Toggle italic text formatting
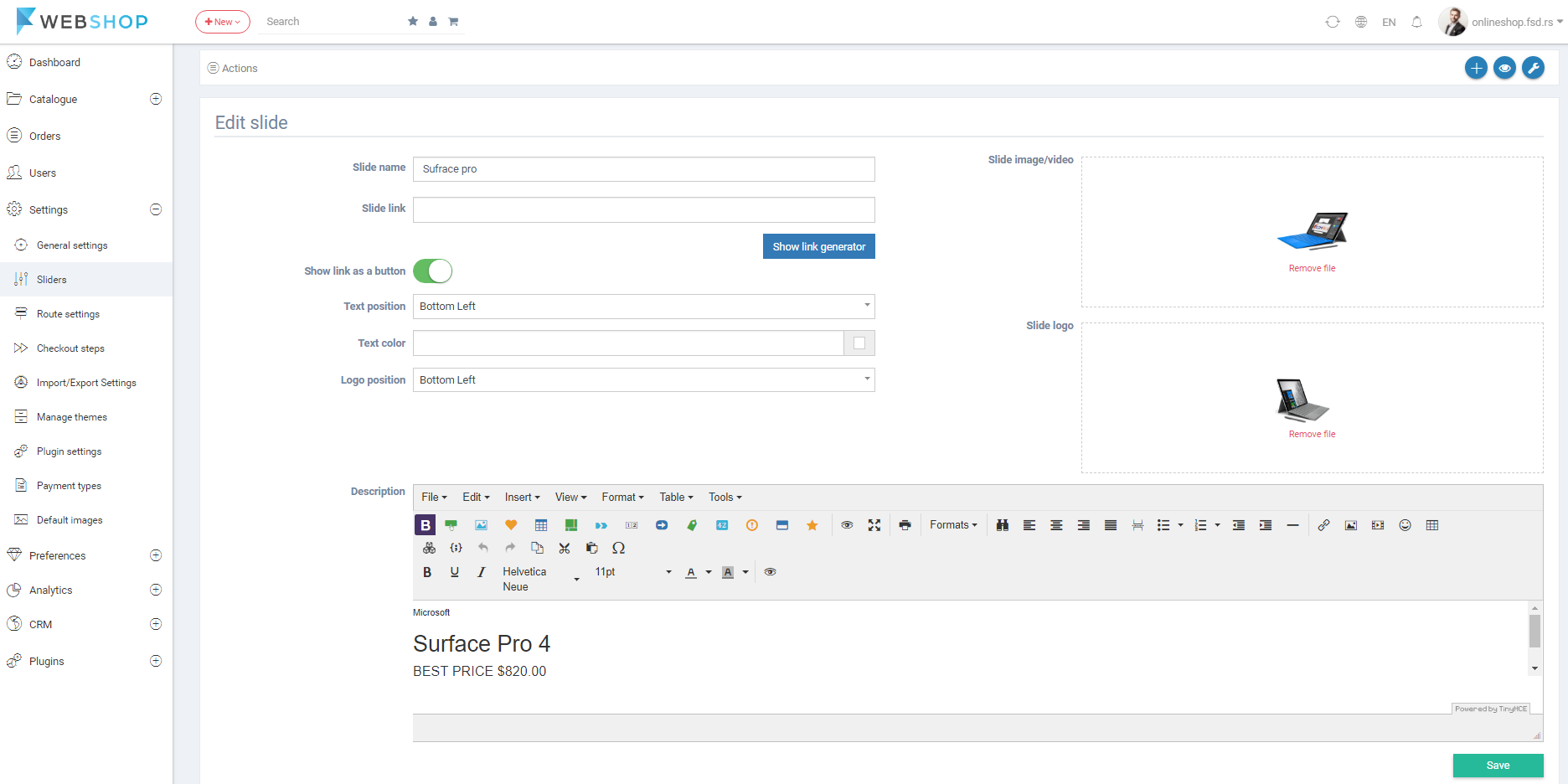The height and width of the screenshot is (784, 1568). click(x=482, y=572)
